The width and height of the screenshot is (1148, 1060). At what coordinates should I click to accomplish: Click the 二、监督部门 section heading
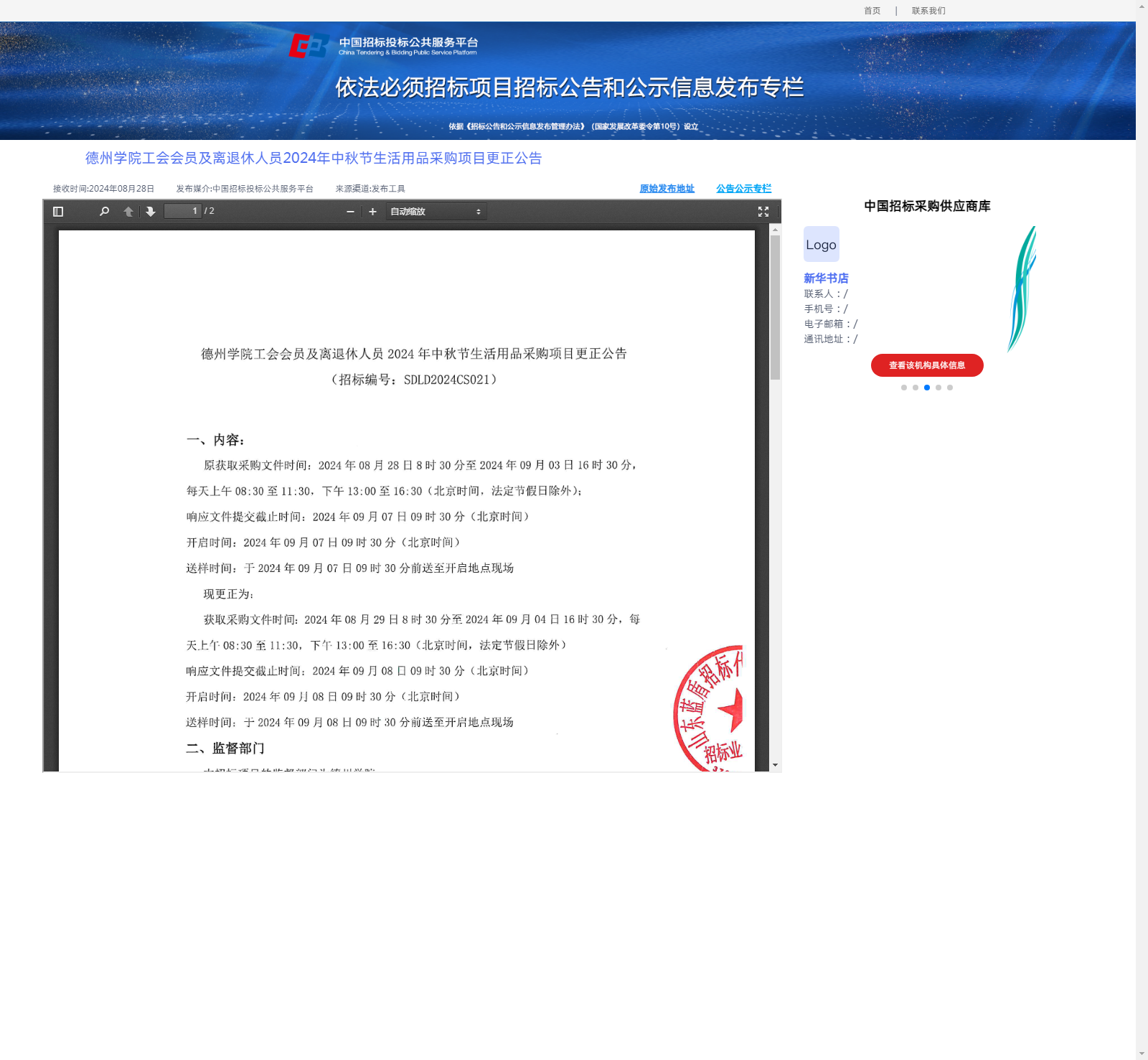click(x=225, y=749)
